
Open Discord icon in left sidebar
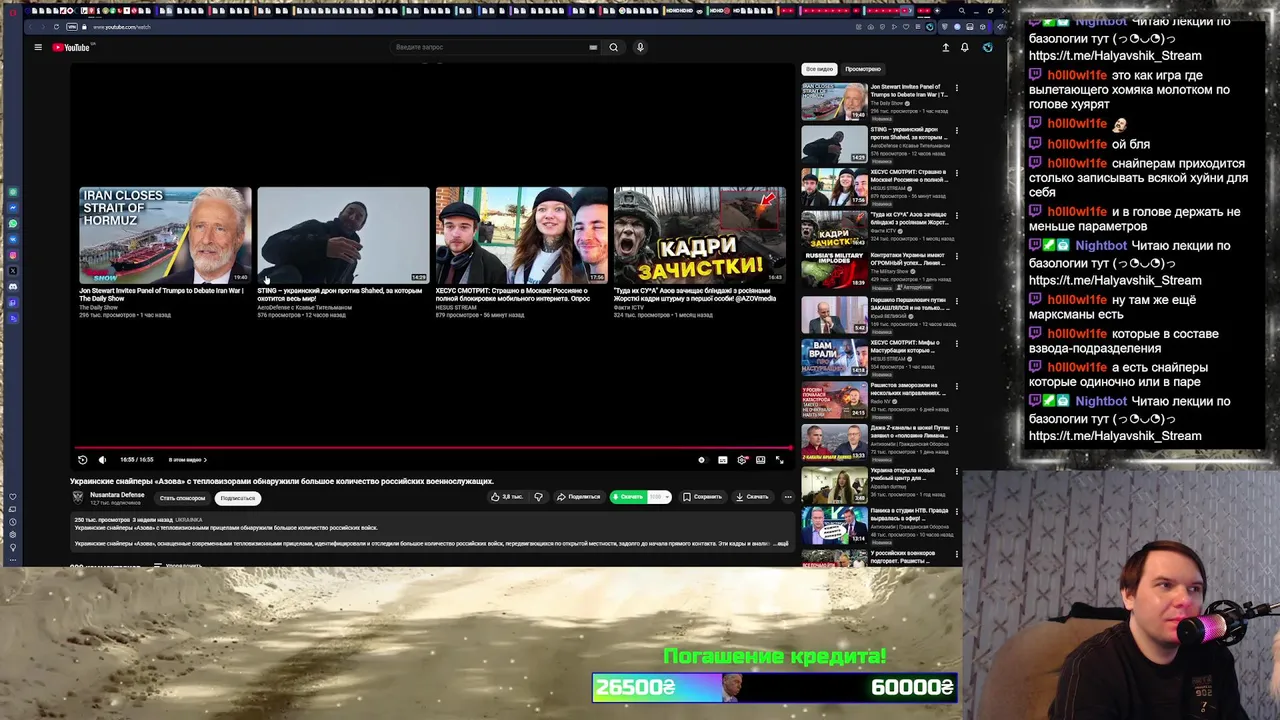tap(13, 286)
